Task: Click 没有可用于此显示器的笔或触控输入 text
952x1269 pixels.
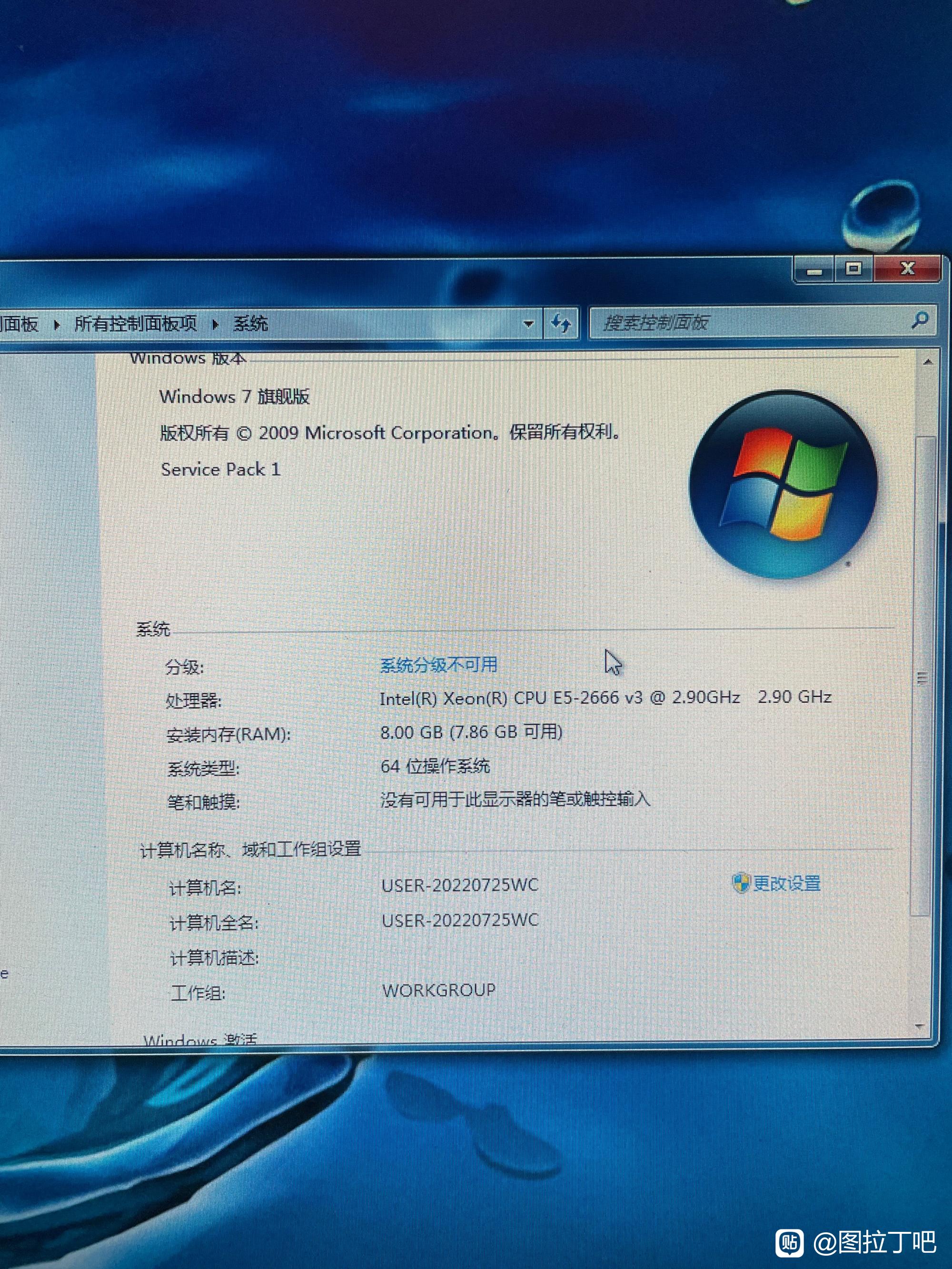Action: tap(516, 799)
